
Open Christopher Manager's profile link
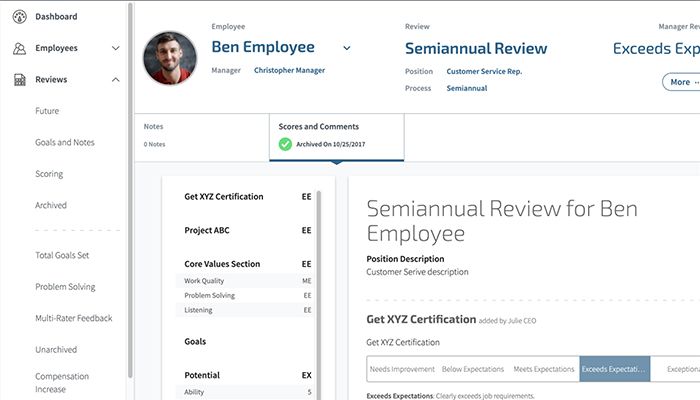[x=289, y=71]
